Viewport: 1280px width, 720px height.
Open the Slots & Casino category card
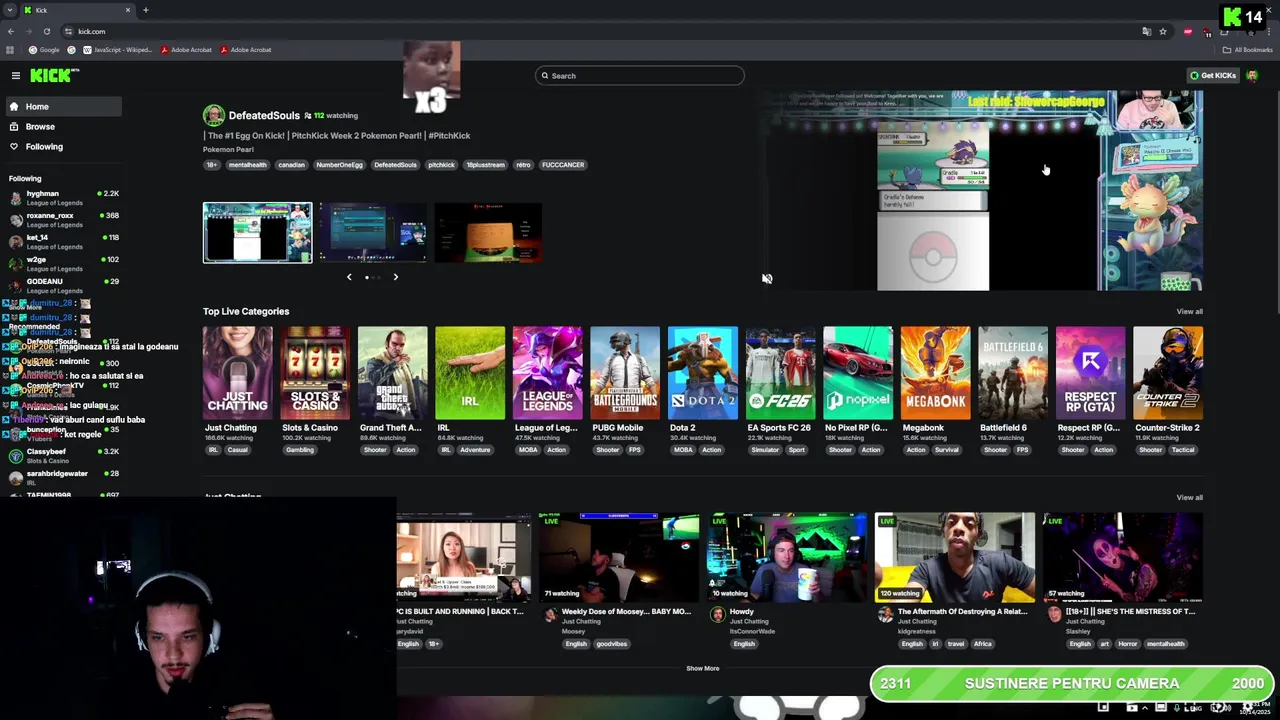(315, 373)
